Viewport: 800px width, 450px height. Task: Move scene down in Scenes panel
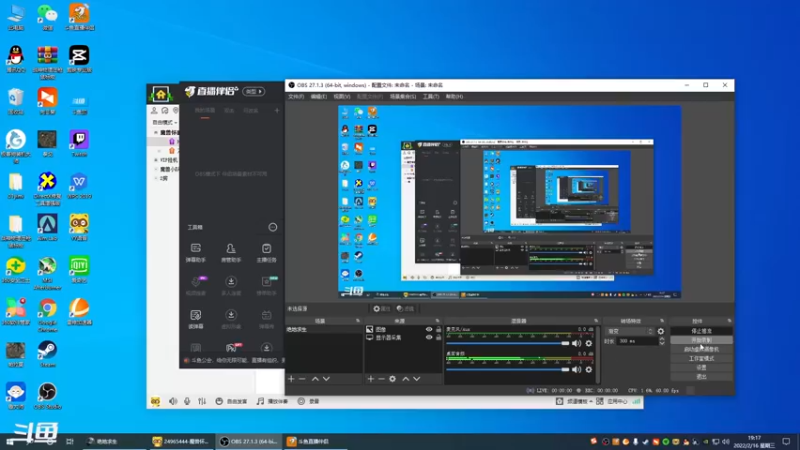tap(327, 379)
